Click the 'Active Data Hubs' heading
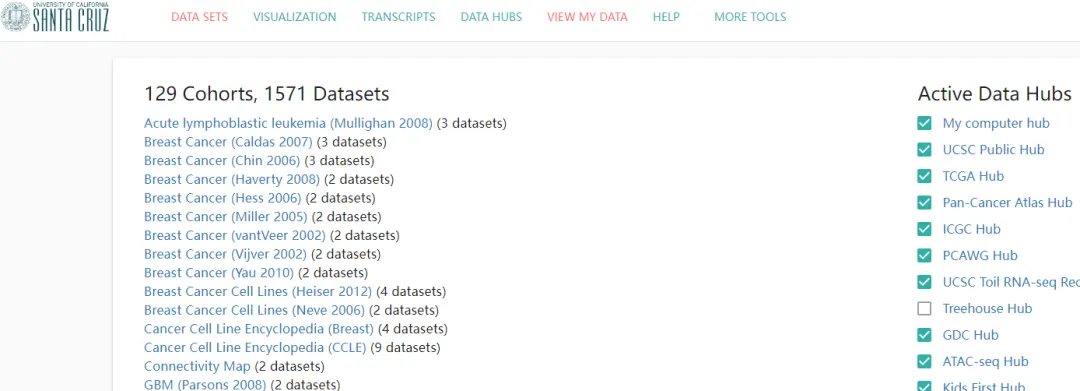This screenshot has height=391, width=1080. coord(995,94)
